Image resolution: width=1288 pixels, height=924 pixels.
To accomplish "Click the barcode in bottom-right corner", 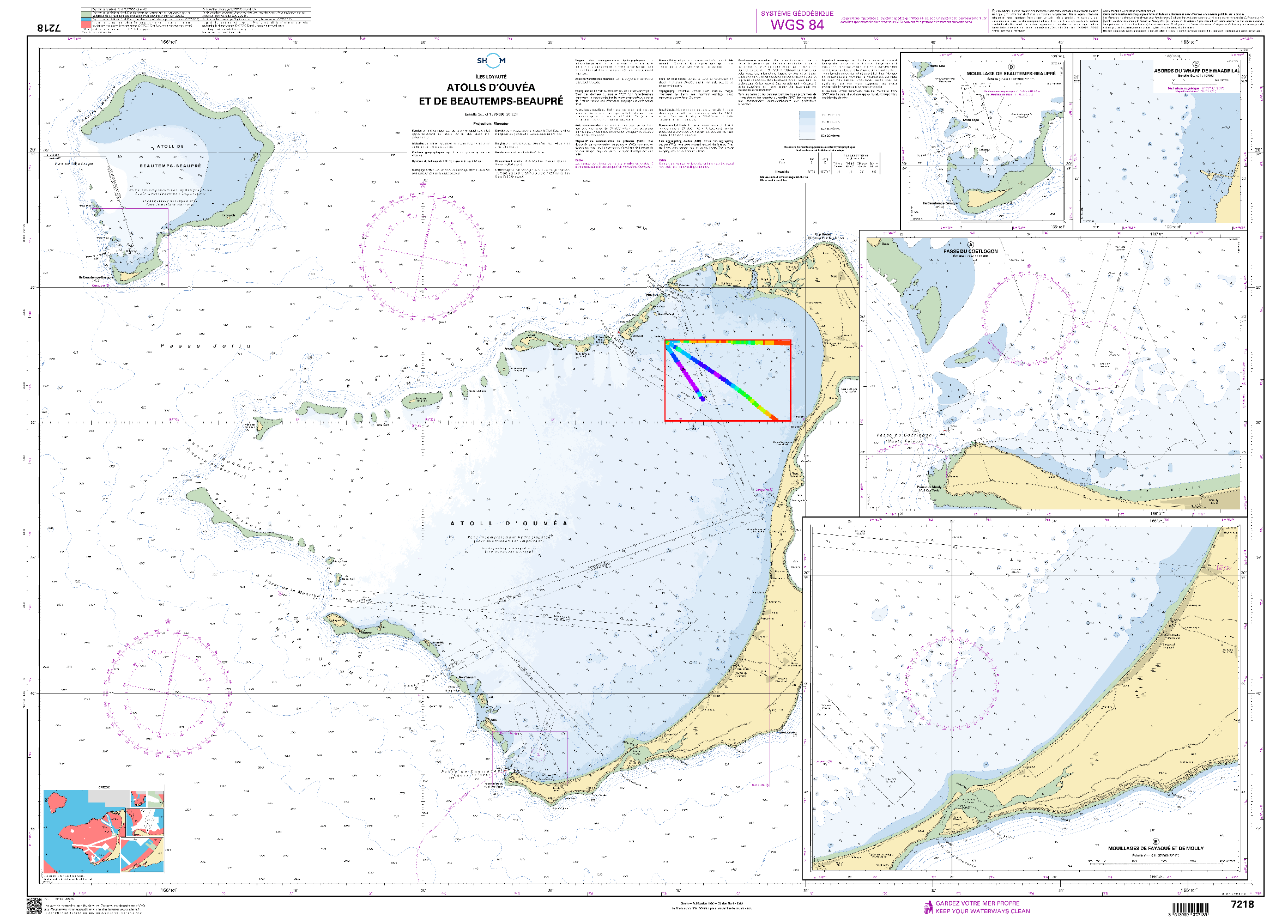I will pyautogui.click(x=1190, y=909).
